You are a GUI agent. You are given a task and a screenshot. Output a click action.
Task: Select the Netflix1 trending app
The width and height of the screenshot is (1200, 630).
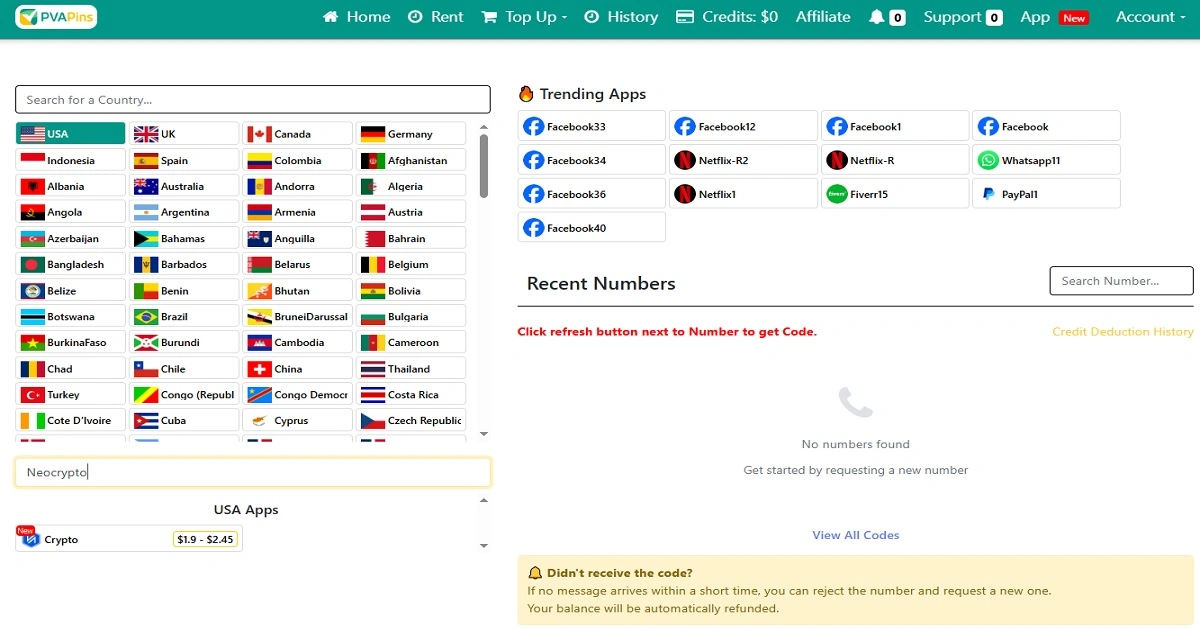[743, 194]
